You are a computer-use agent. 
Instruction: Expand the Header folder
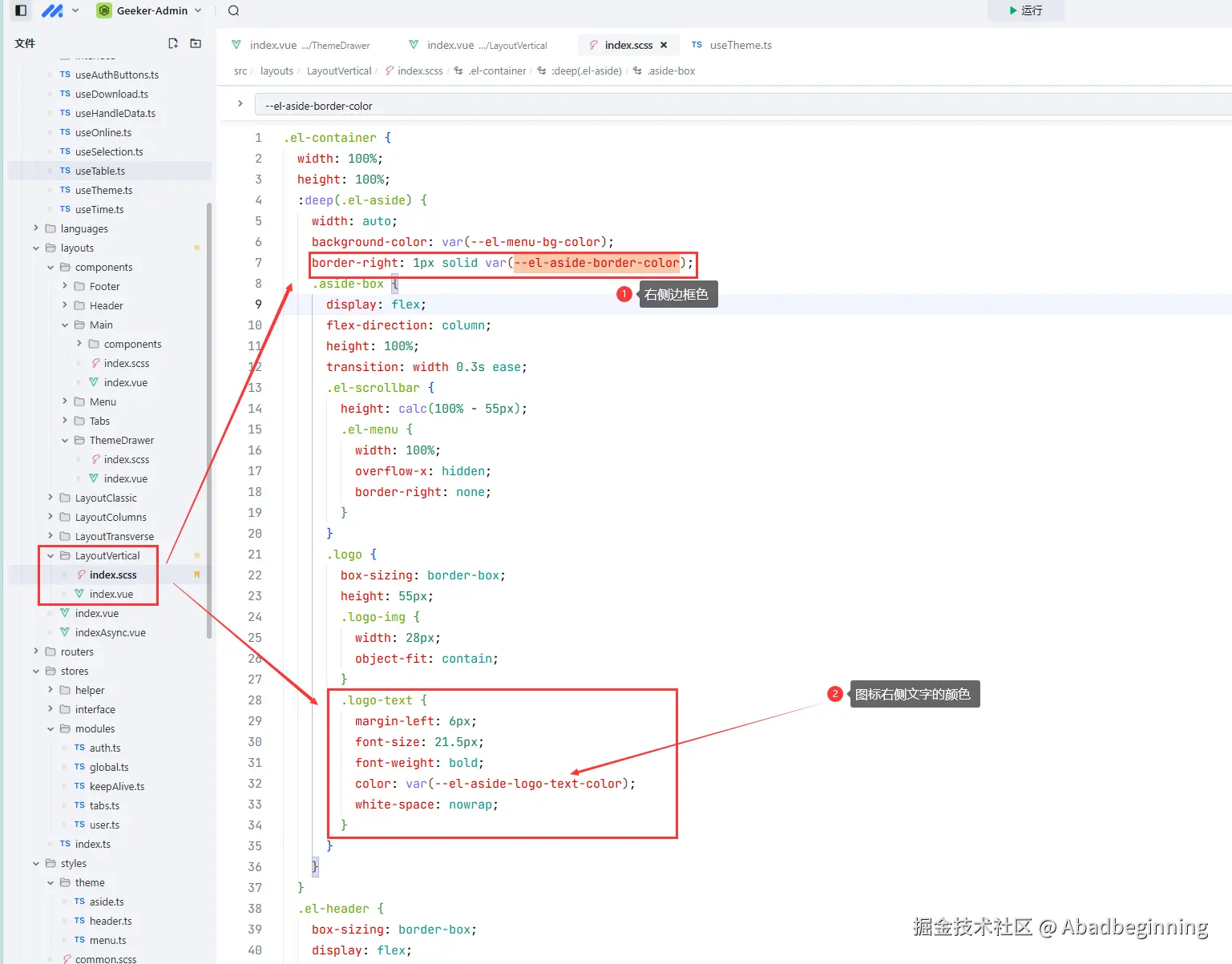(x=106, y=305)
